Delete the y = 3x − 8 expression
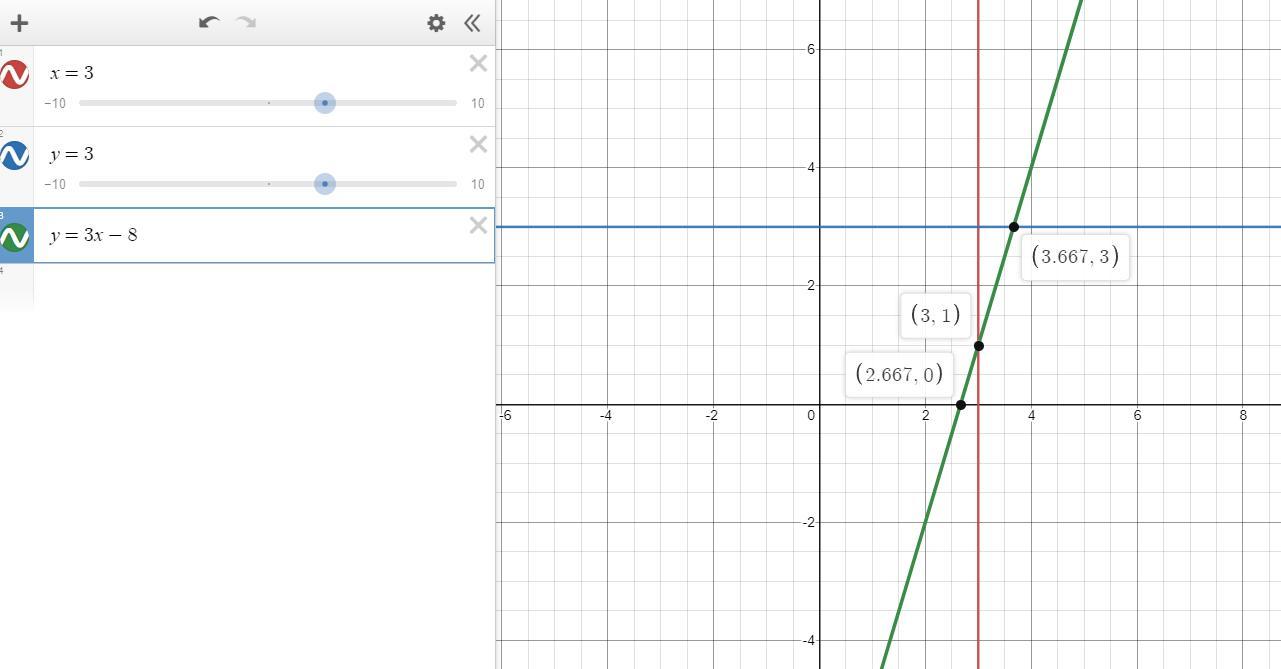 478,226
